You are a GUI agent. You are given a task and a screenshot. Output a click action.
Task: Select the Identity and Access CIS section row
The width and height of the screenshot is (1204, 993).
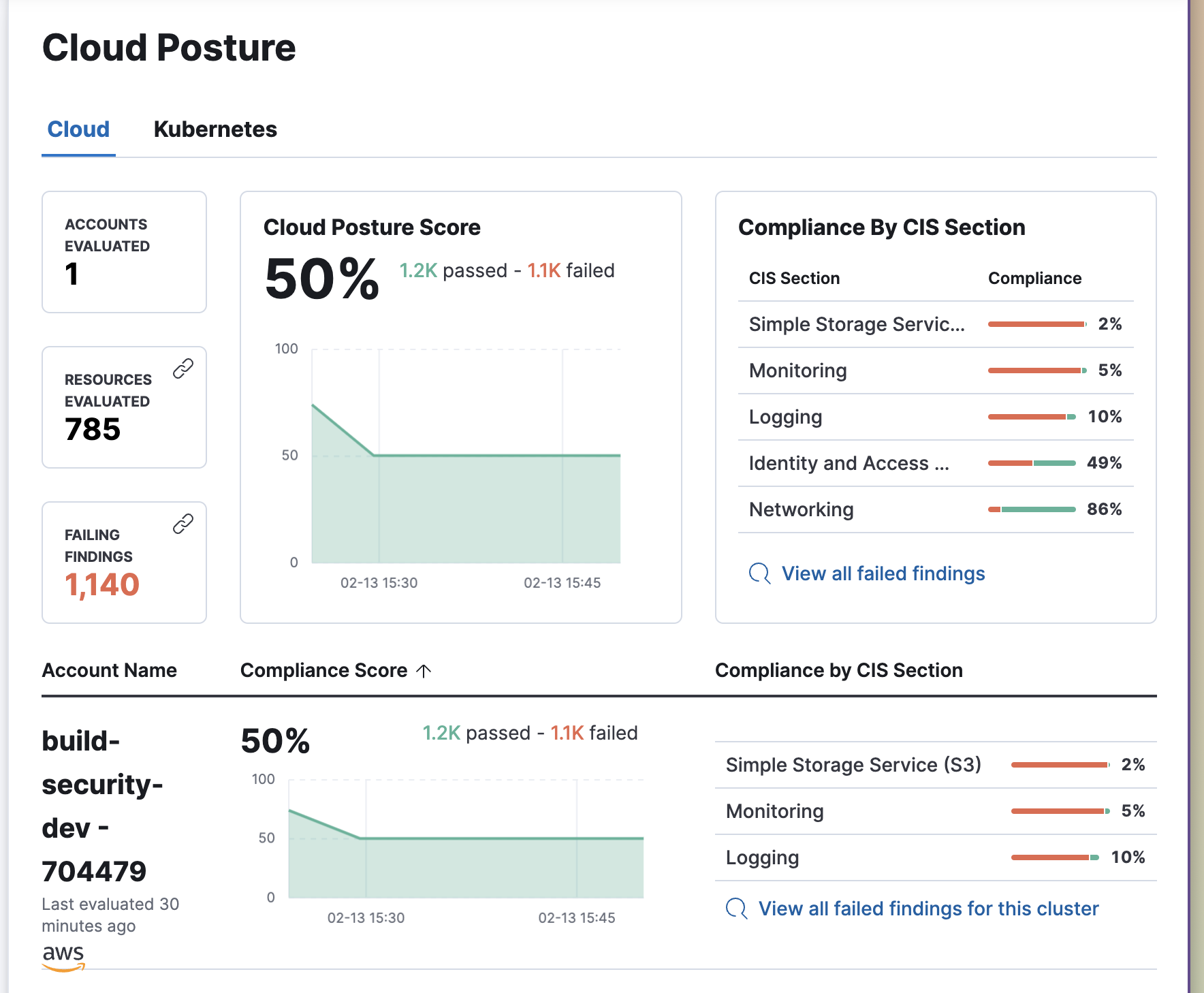(x=849, y=463)
